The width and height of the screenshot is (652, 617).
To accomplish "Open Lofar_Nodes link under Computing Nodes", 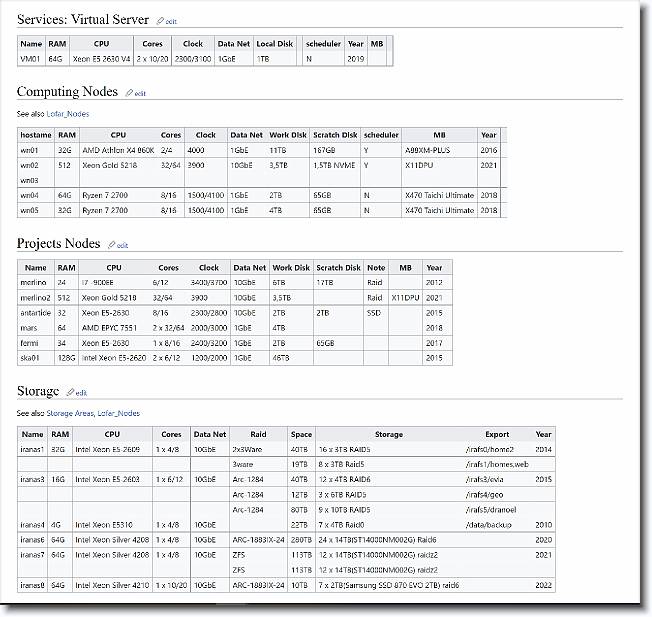I will [x=68, y=114].
